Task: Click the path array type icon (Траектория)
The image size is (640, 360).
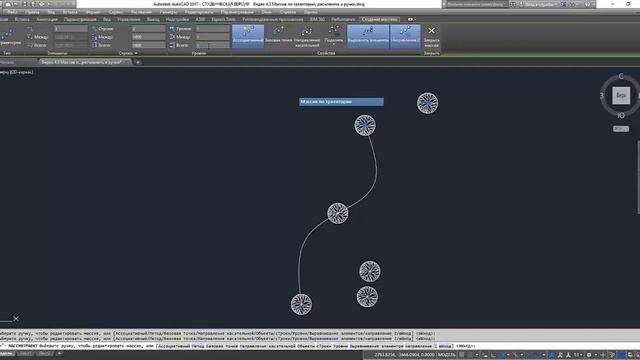Action: click(x=7, y=34)
